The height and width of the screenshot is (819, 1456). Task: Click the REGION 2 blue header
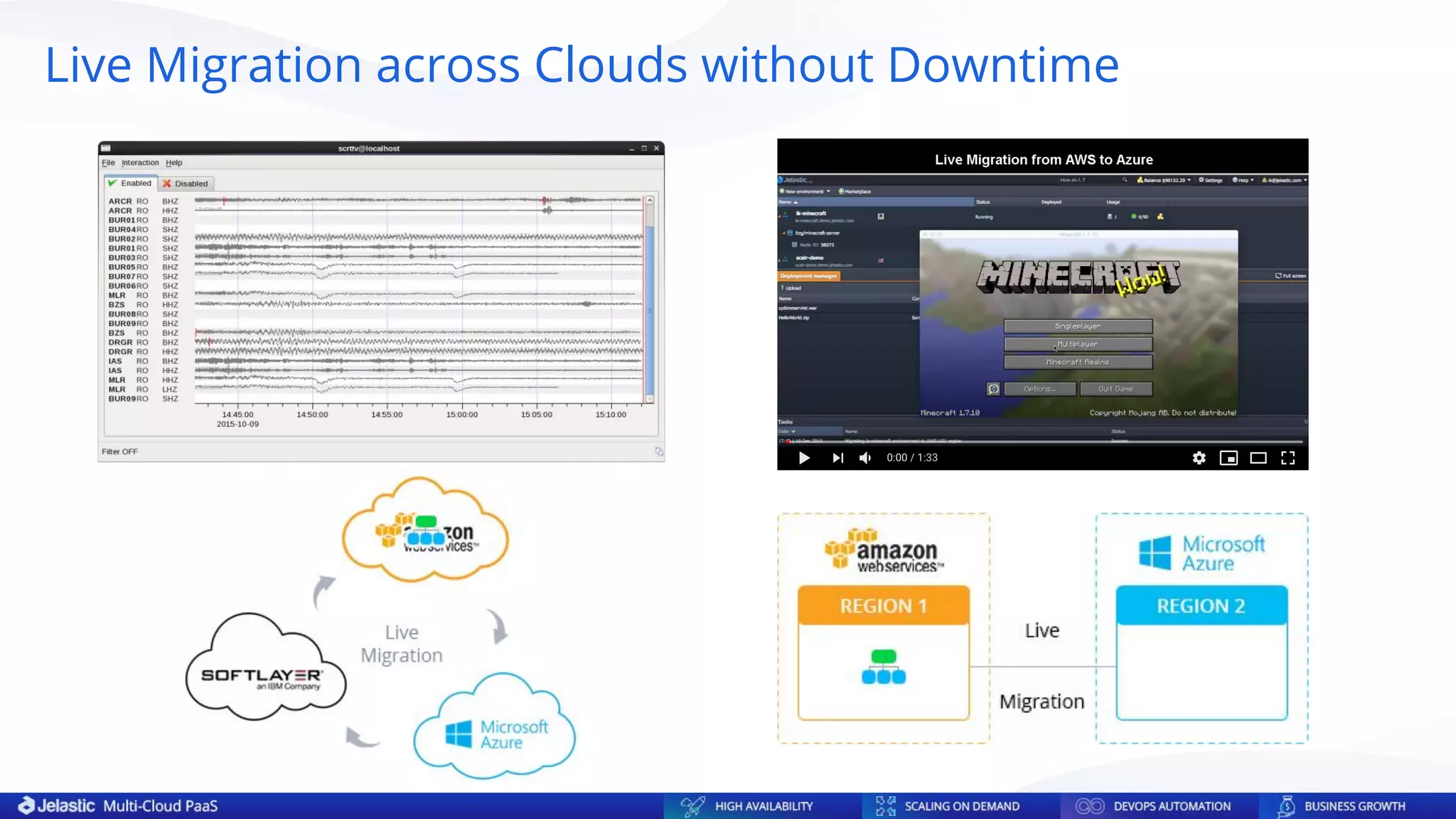coord(1201,606)
